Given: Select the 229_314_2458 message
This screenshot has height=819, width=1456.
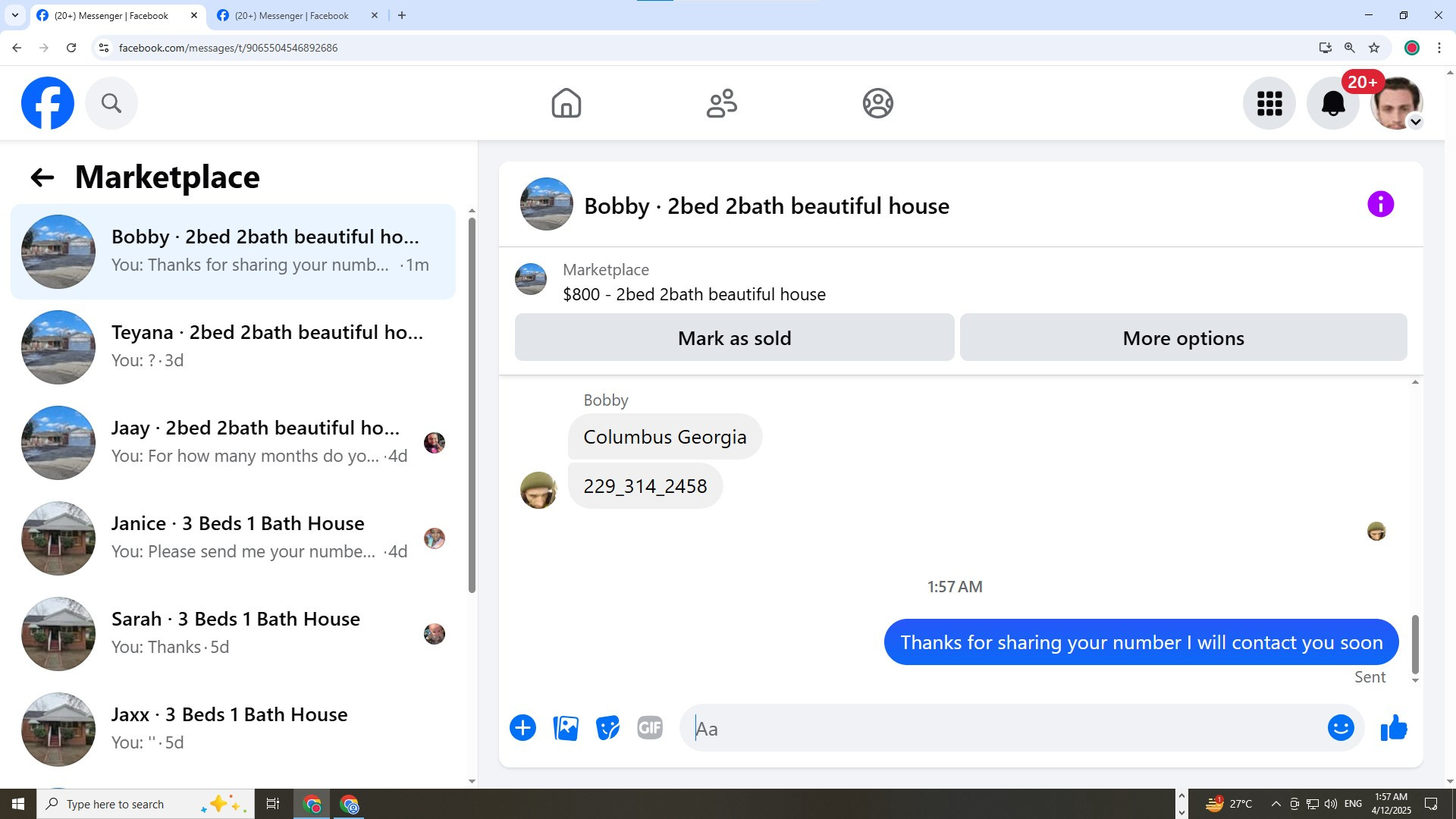Looking at the screenshot, I should point(645,486).
